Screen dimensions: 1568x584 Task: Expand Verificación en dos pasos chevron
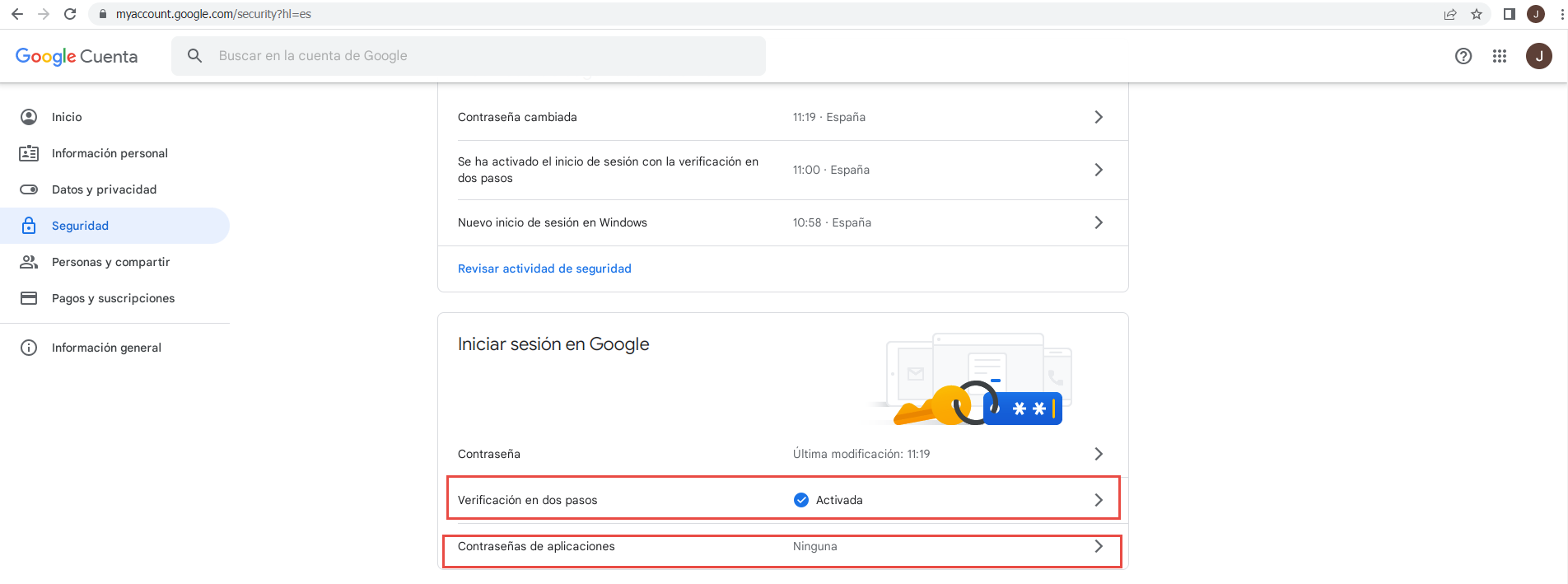click(1099, 500)
